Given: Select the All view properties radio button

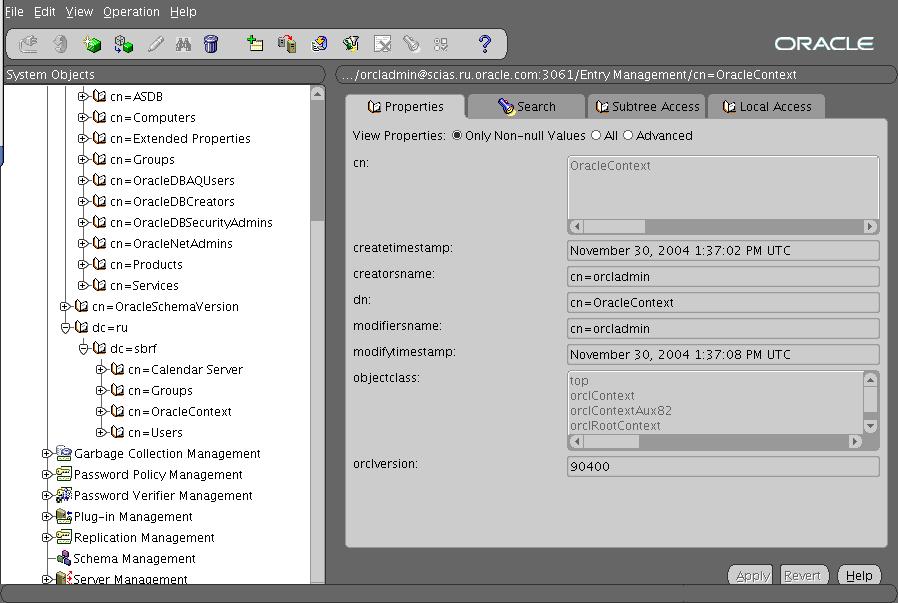Looking at the screenshot, I should 596,136.
